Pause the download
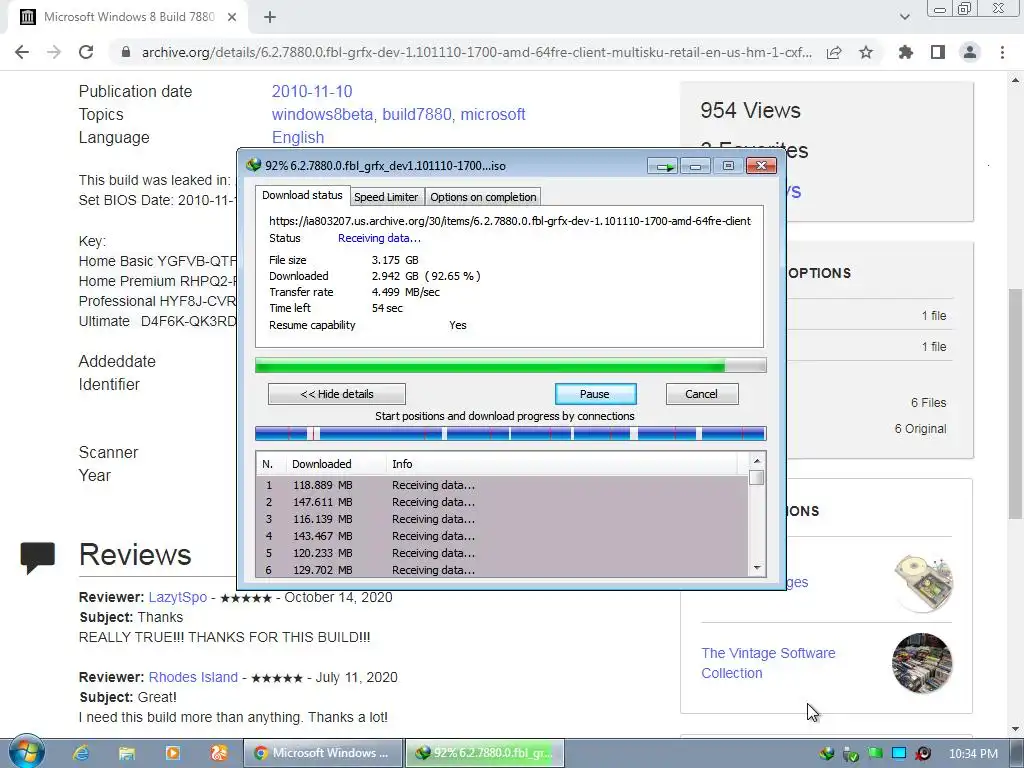The width and height of the screenshot is (1024, 768). pyautogui.click(x=595, y=394)
